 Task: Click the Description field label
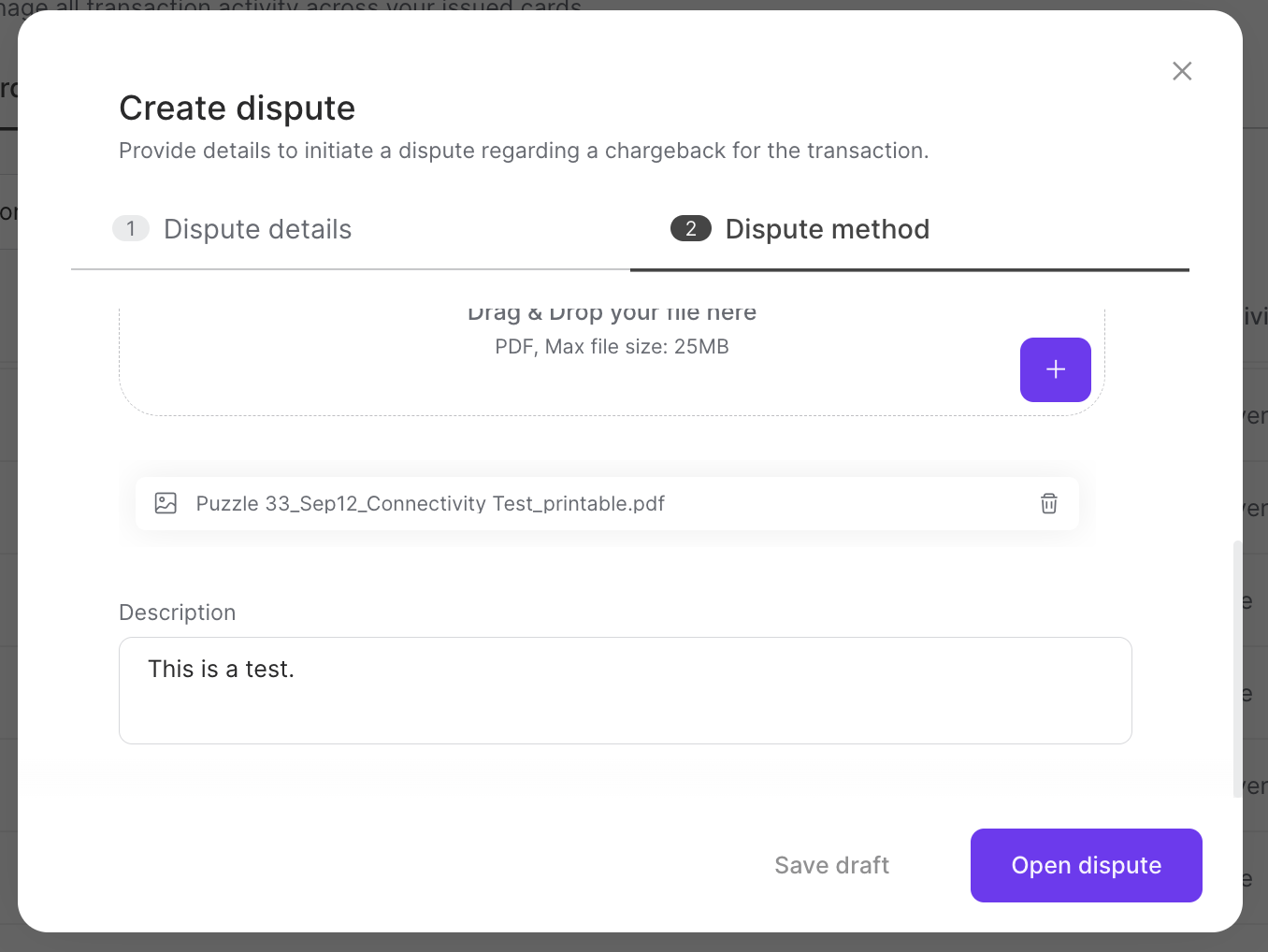click(177, 612)
